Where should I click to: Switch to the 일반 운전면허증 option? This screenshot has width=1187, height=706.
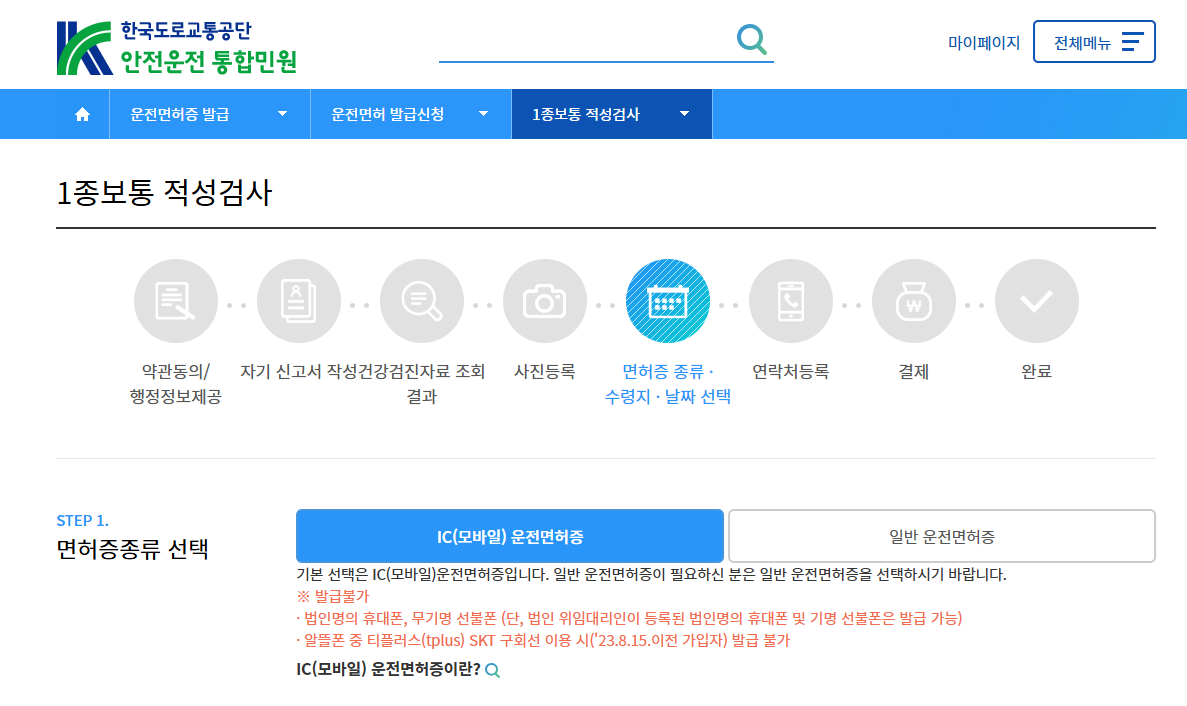[x=942, y=535]
